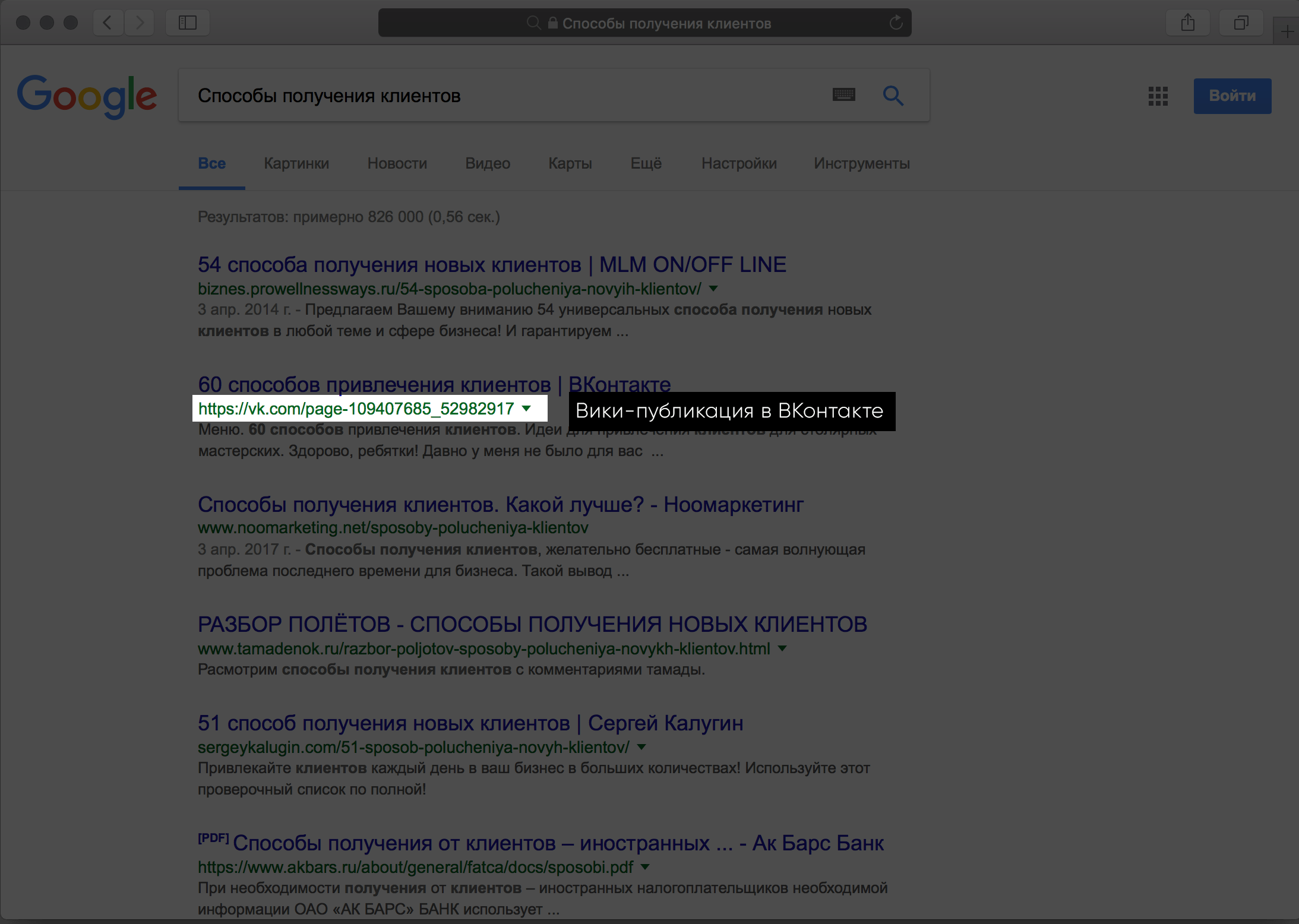Expand dropdown arrow next to vk.com URL

tap(526, 409)
